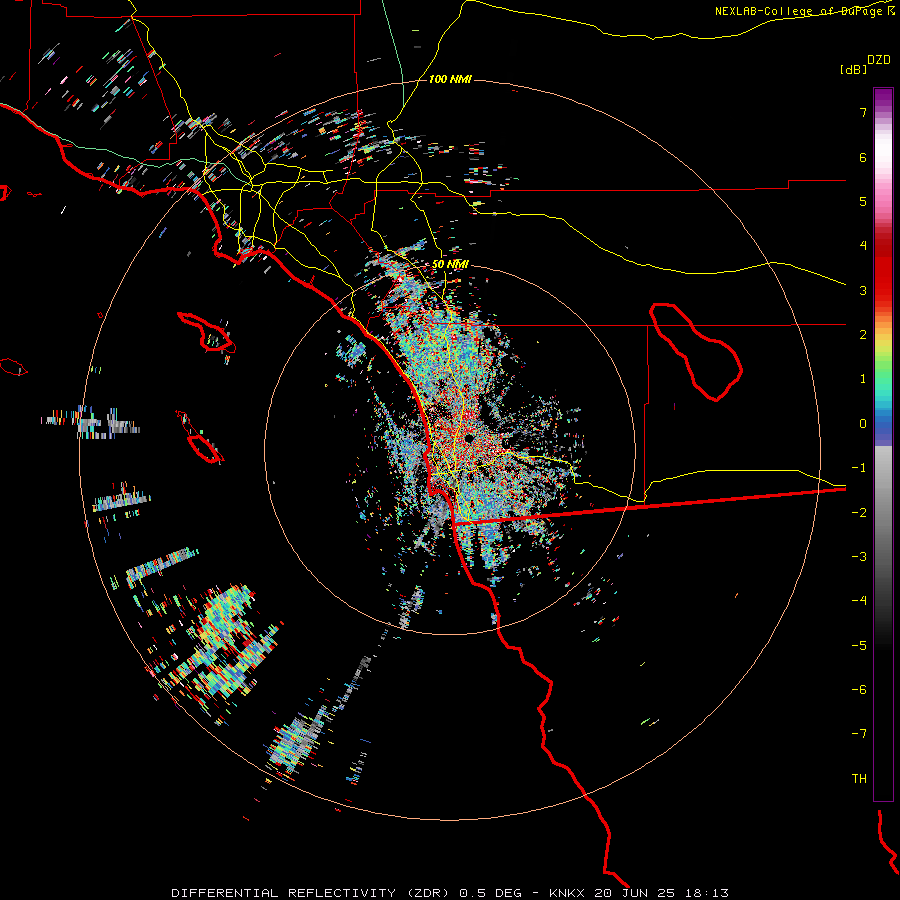This screenshot has width=900, height=900.
Task: Click the large multicolor echo cluster offshore southwest
Action: [x=221, y=643]
